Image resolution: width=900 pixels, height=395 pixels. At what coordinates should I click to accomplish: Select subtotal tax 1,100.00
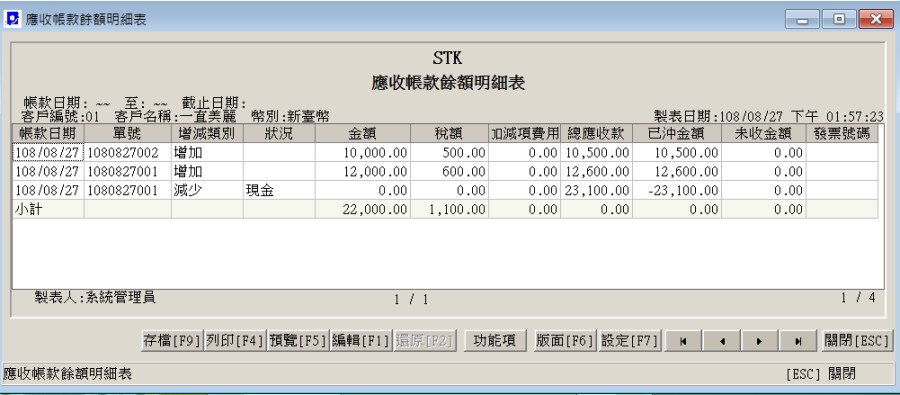pos(449,209)
